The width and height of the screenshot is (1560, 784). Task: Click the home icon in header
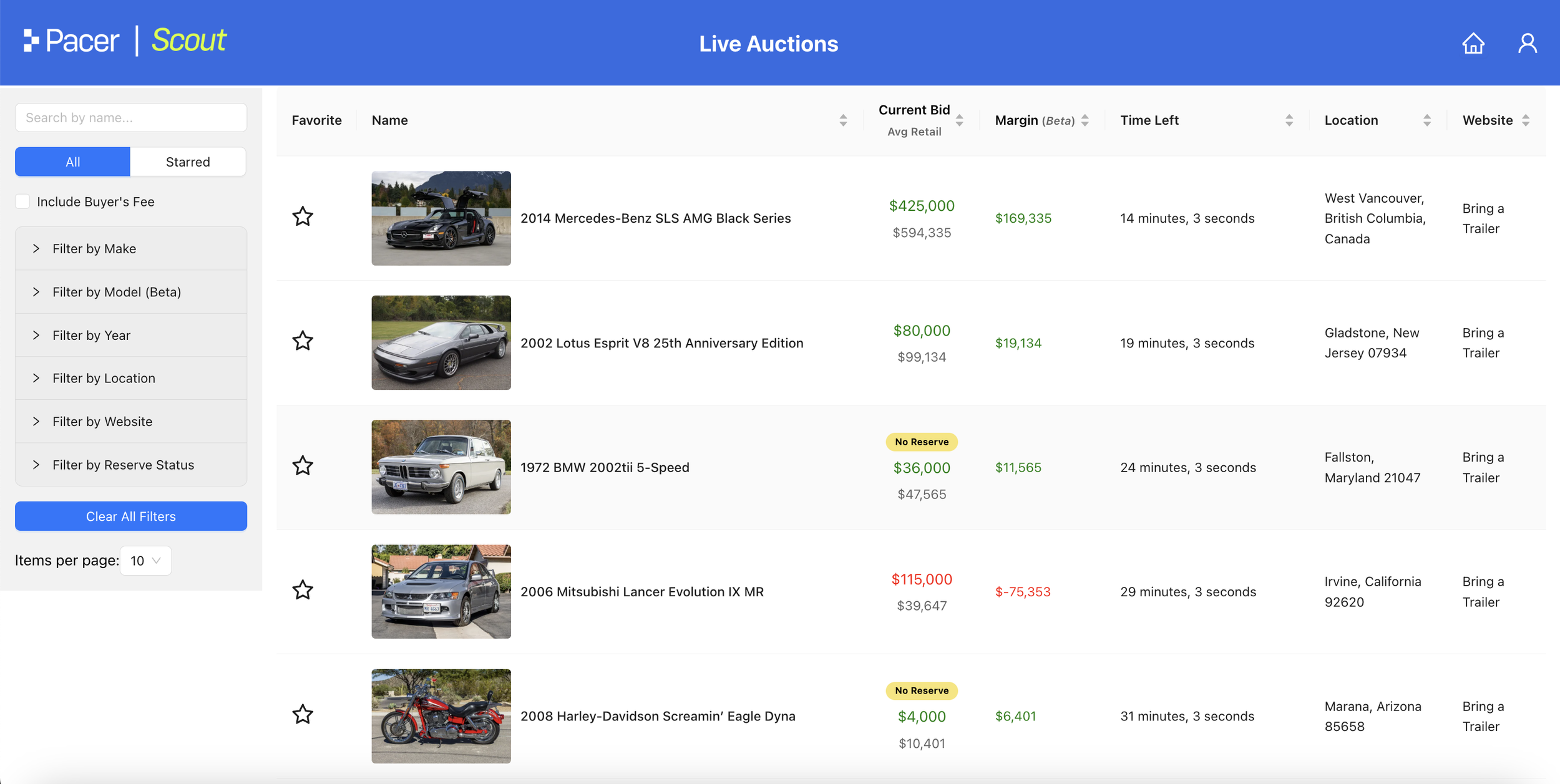[x=1473, y=43]
